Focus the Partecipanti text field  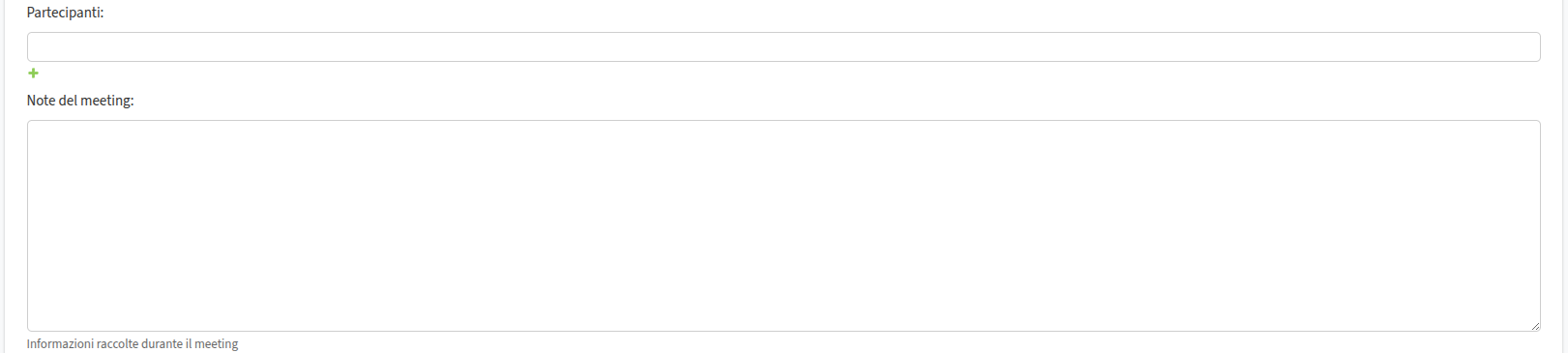(784, 46)
